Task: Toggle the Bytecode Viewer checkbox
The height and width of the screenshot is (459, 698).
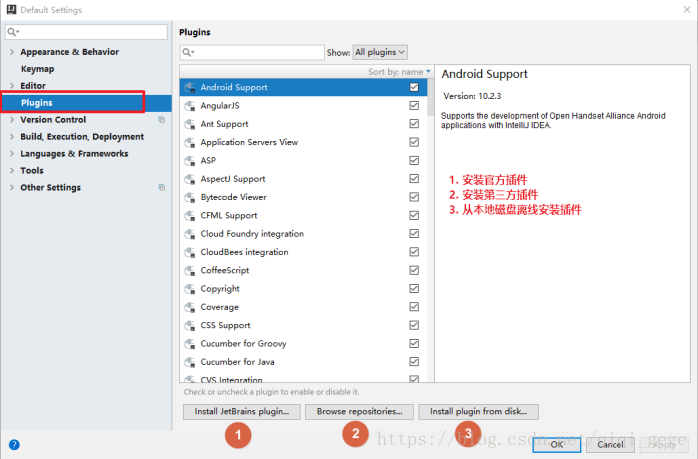Action: [x=414, y=197]
